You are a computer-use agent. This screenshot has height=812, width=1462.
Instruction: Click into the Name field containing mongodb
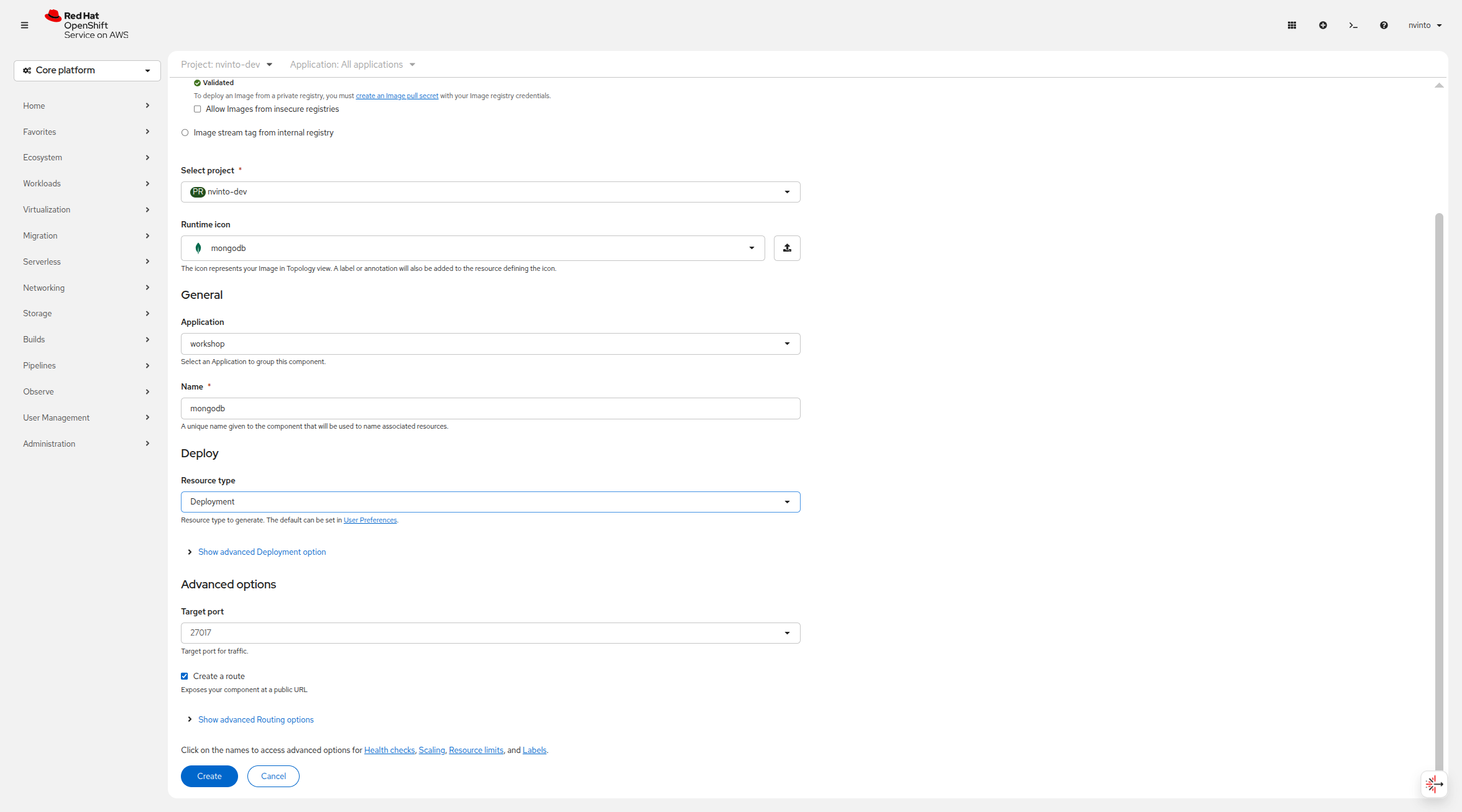(490, 408)
